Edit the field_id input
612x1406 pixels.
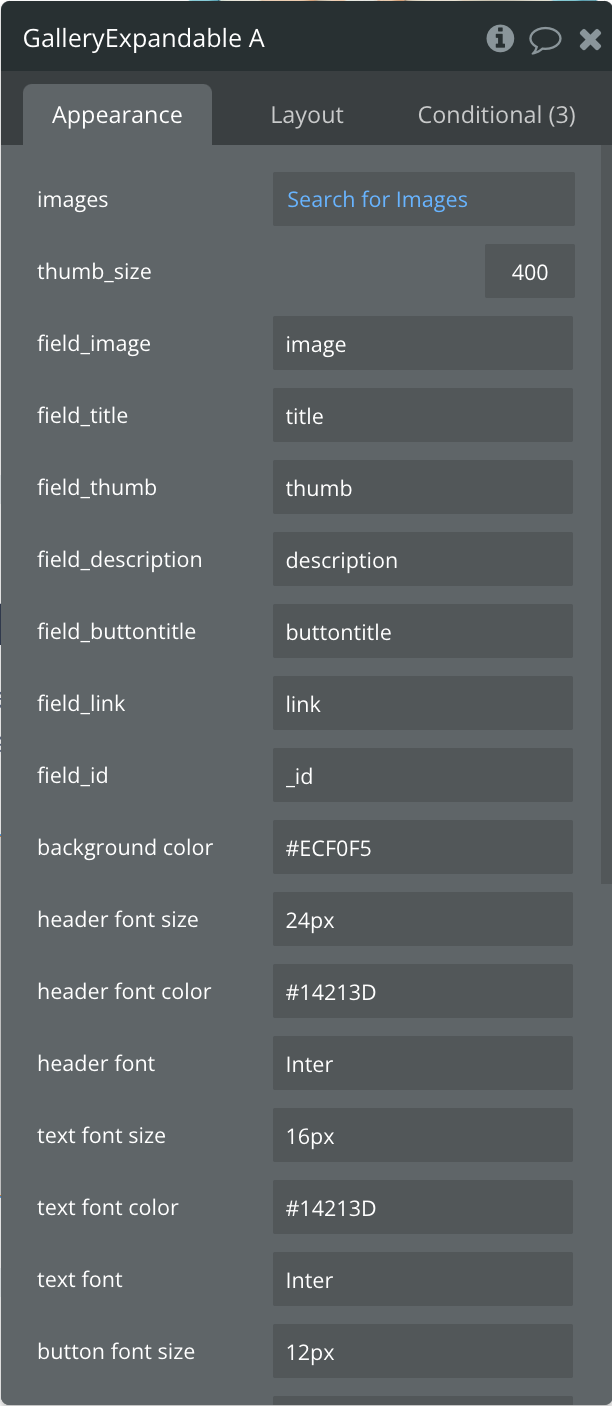pos(422,776)
